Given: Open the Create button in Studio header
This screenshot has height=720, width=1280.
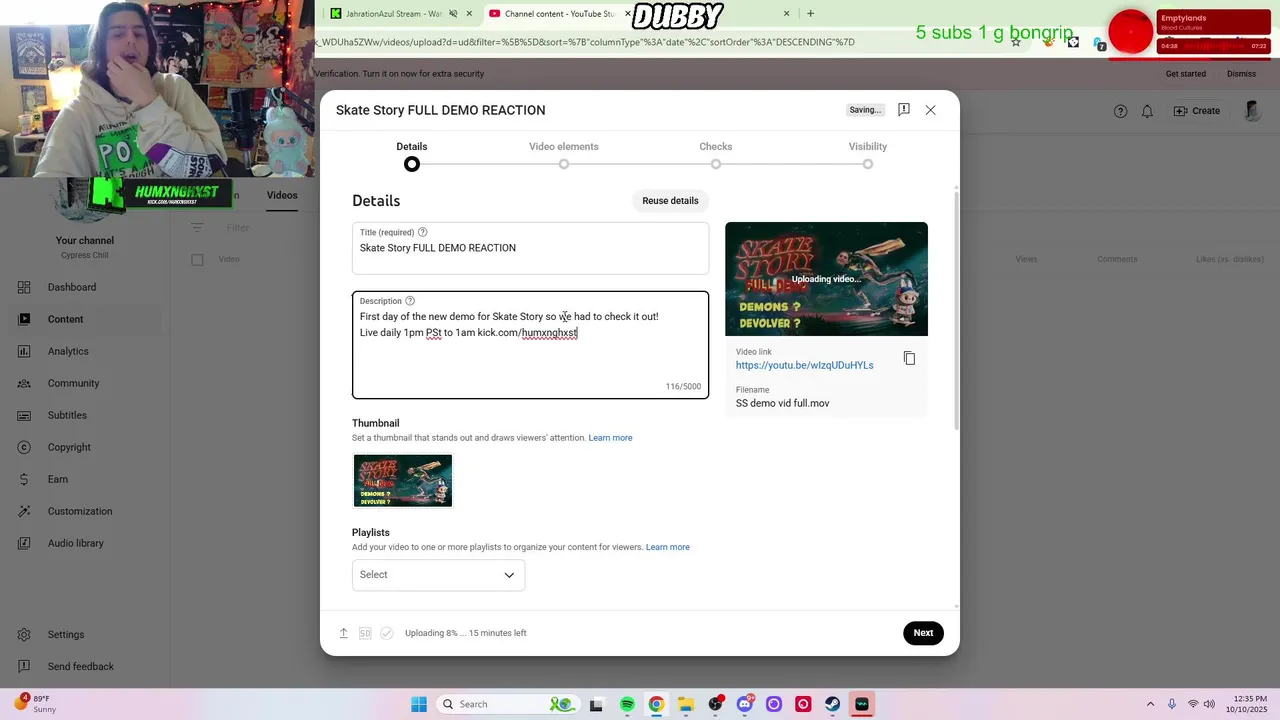Looking at the screenshot, I should pos(1197,111).
